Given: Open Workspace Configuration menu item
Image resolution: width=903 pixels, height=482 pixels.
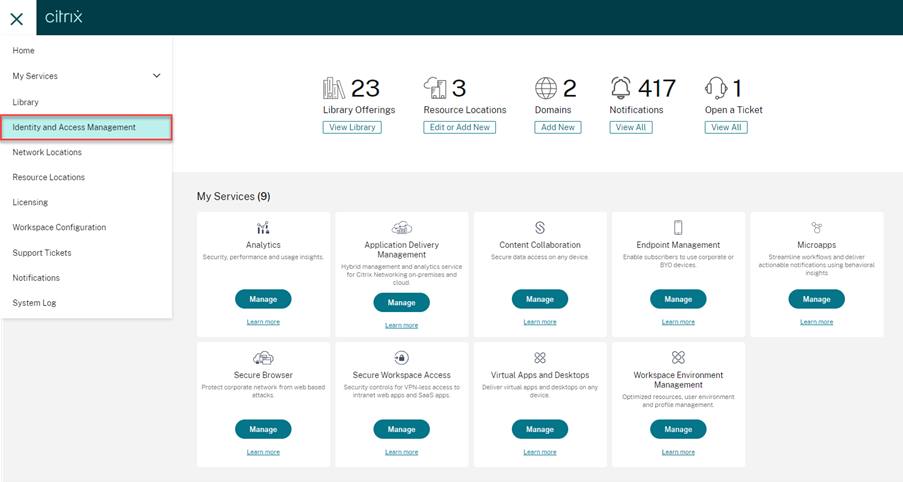Looking at the screenshot, I should point(59,227).
